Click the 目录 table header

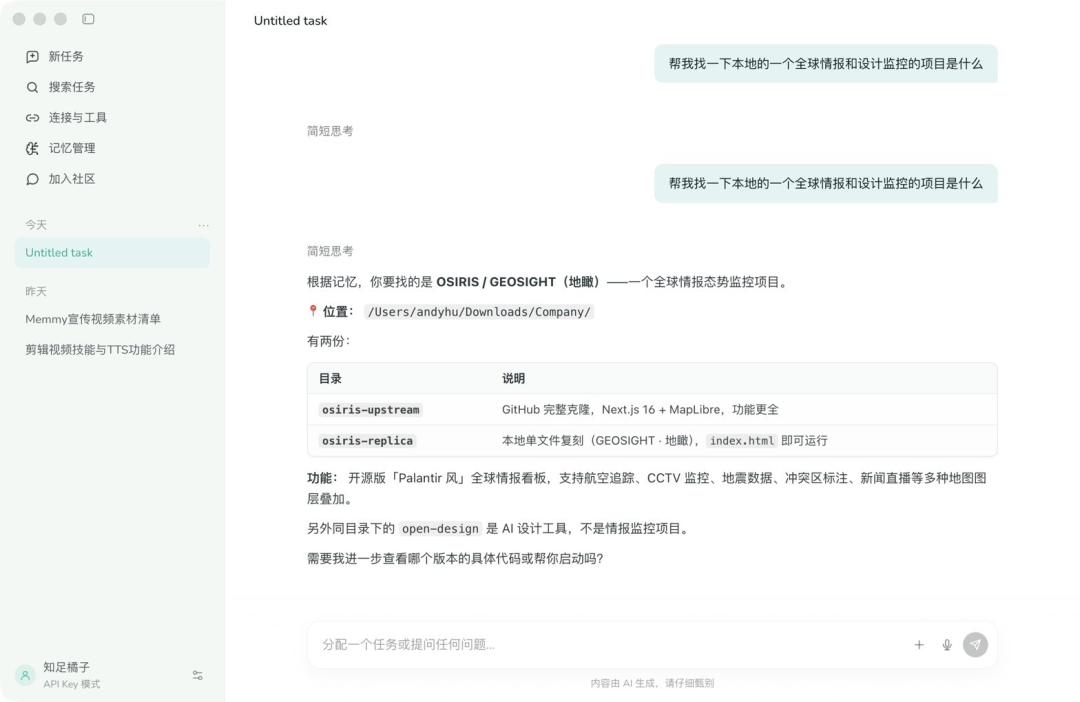point(330,378)
